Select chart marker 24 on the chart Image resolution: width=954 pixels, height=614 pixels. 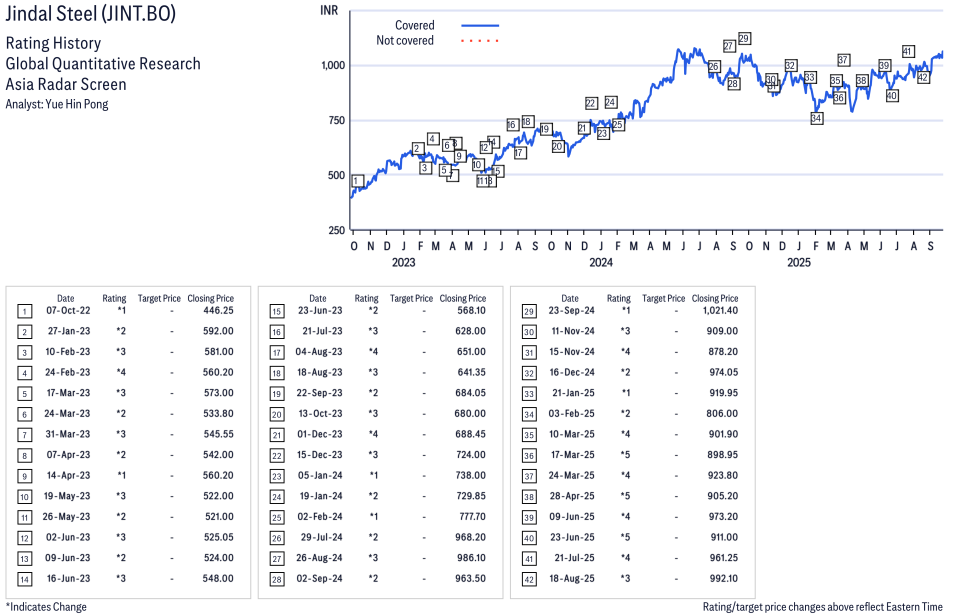coord(610,102)
